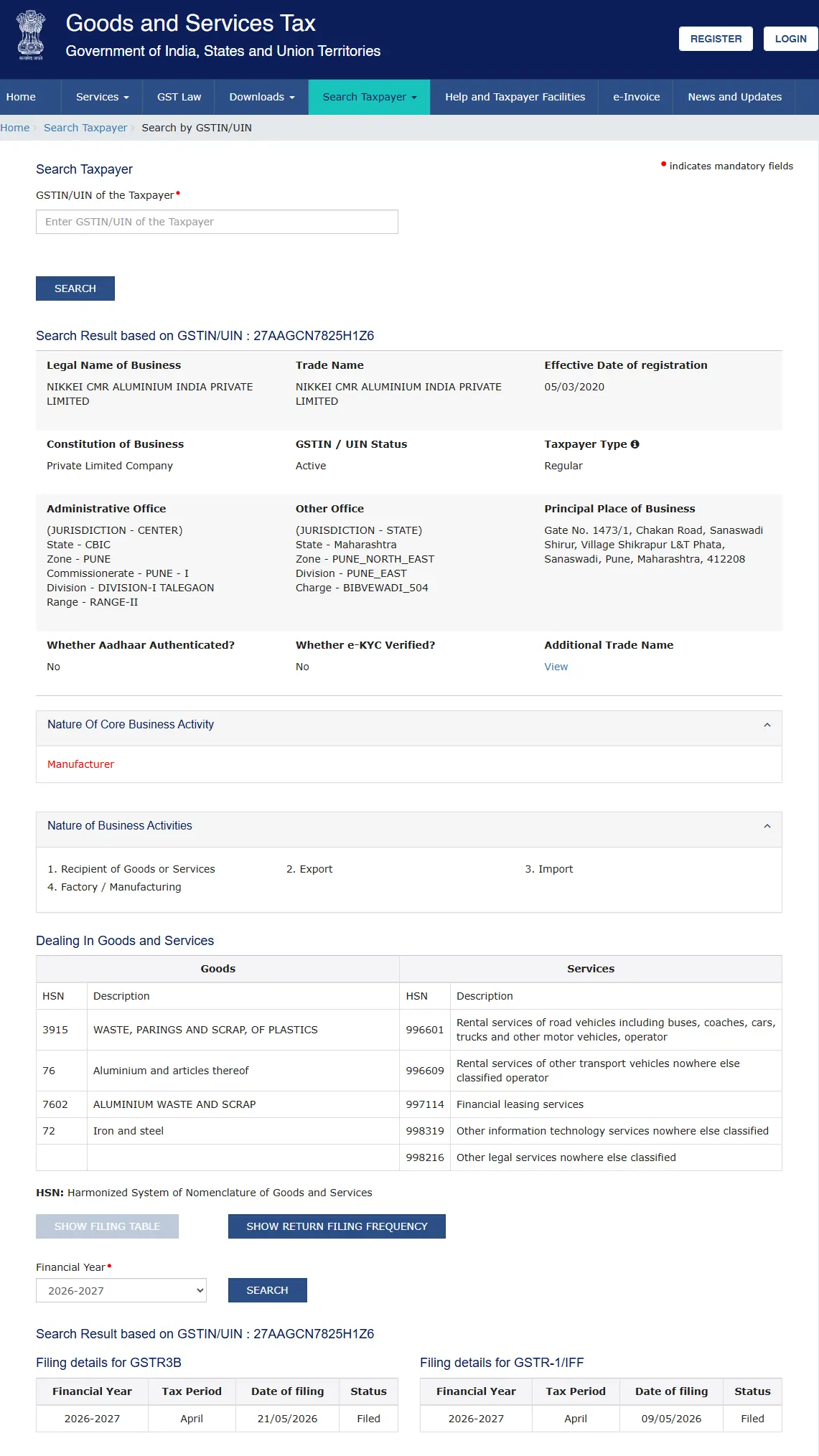Collapse Nature Of Core Business Activity panel

coord(767,725)
